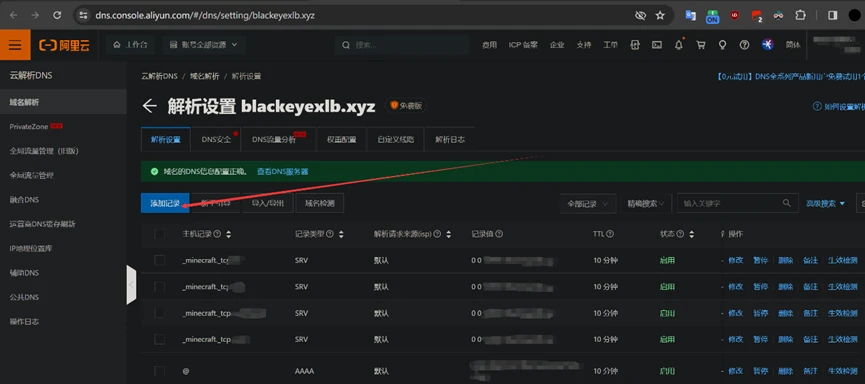Open the browser extensions puzzle icon

tap(800, 15)
